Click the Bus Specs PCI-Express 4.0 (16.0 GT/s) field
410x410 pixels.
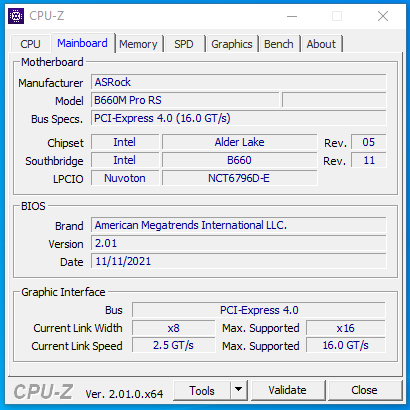coord(239,118)
